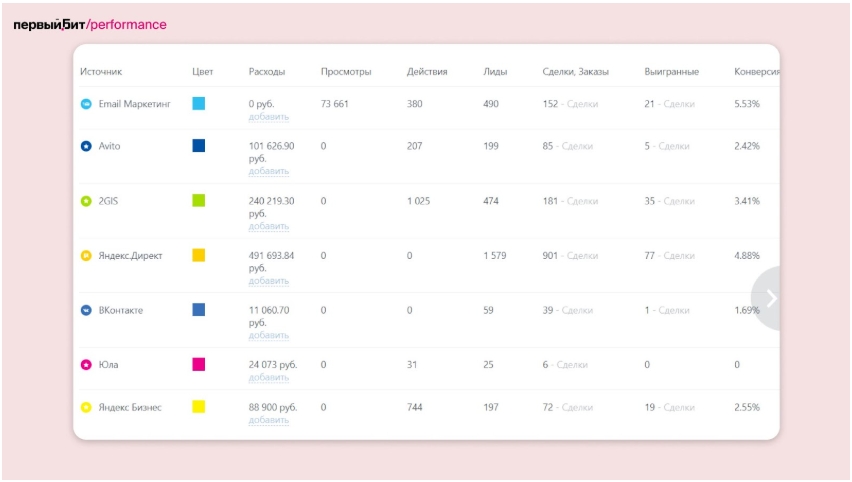Image resolution: width=852 pixels, height=482 pixels.
Task: Click the Просмотры value 73 661
Action: tap(334, 104)
